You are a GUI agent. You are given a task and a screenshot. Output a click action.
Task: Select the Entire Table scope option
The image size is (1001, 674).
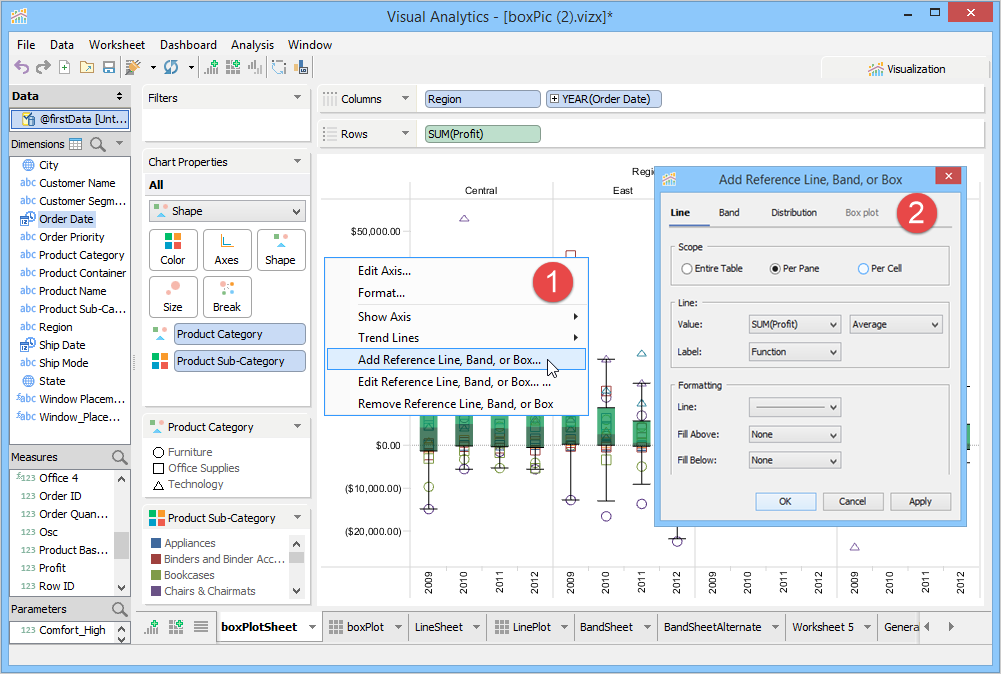(x=687, y=269)
